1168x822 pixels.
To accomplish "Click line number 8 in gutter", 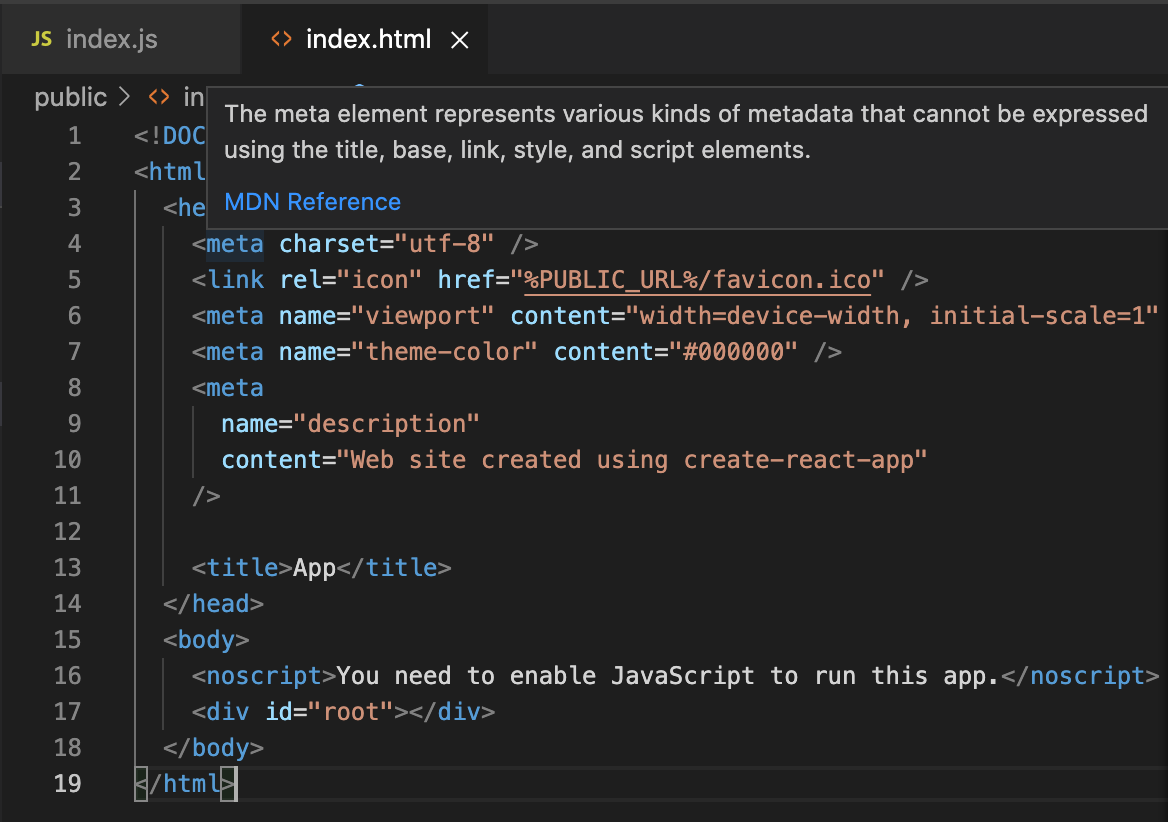I will [x=74, y=387].
